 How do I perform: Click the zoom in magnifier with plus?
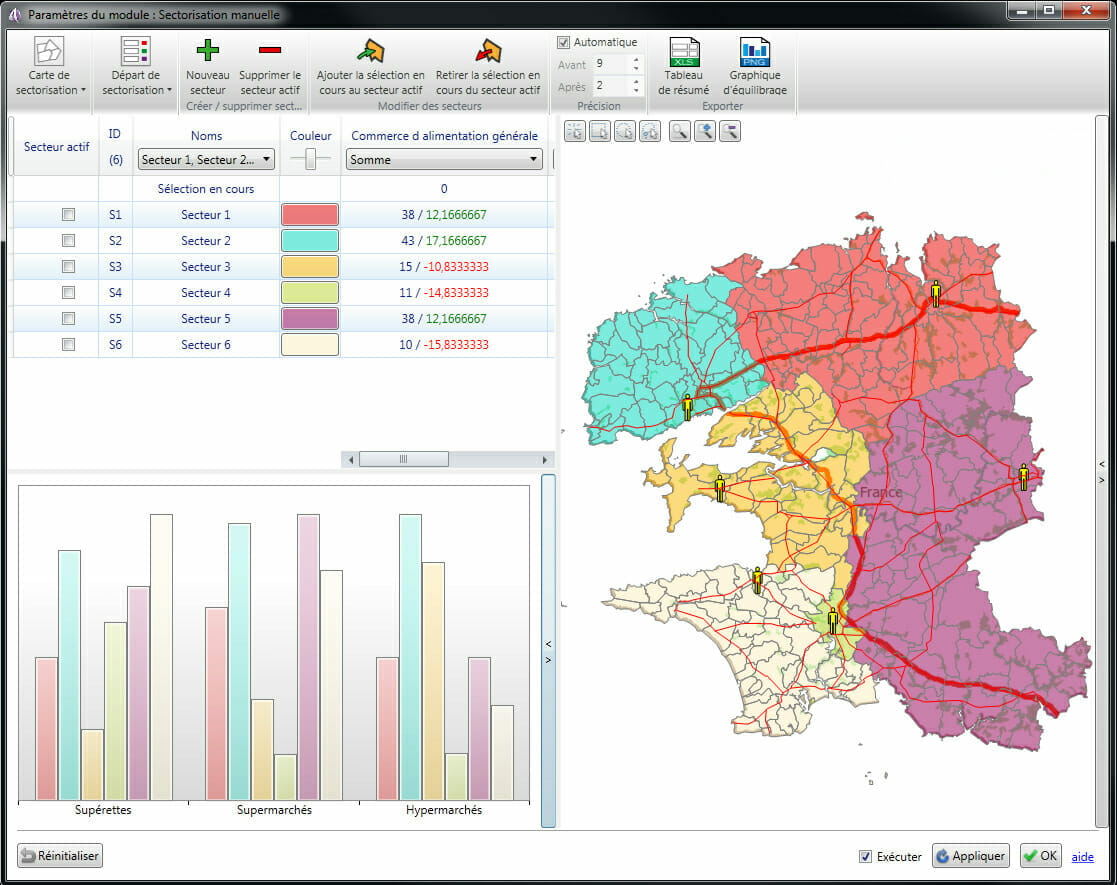click(705, 131)
